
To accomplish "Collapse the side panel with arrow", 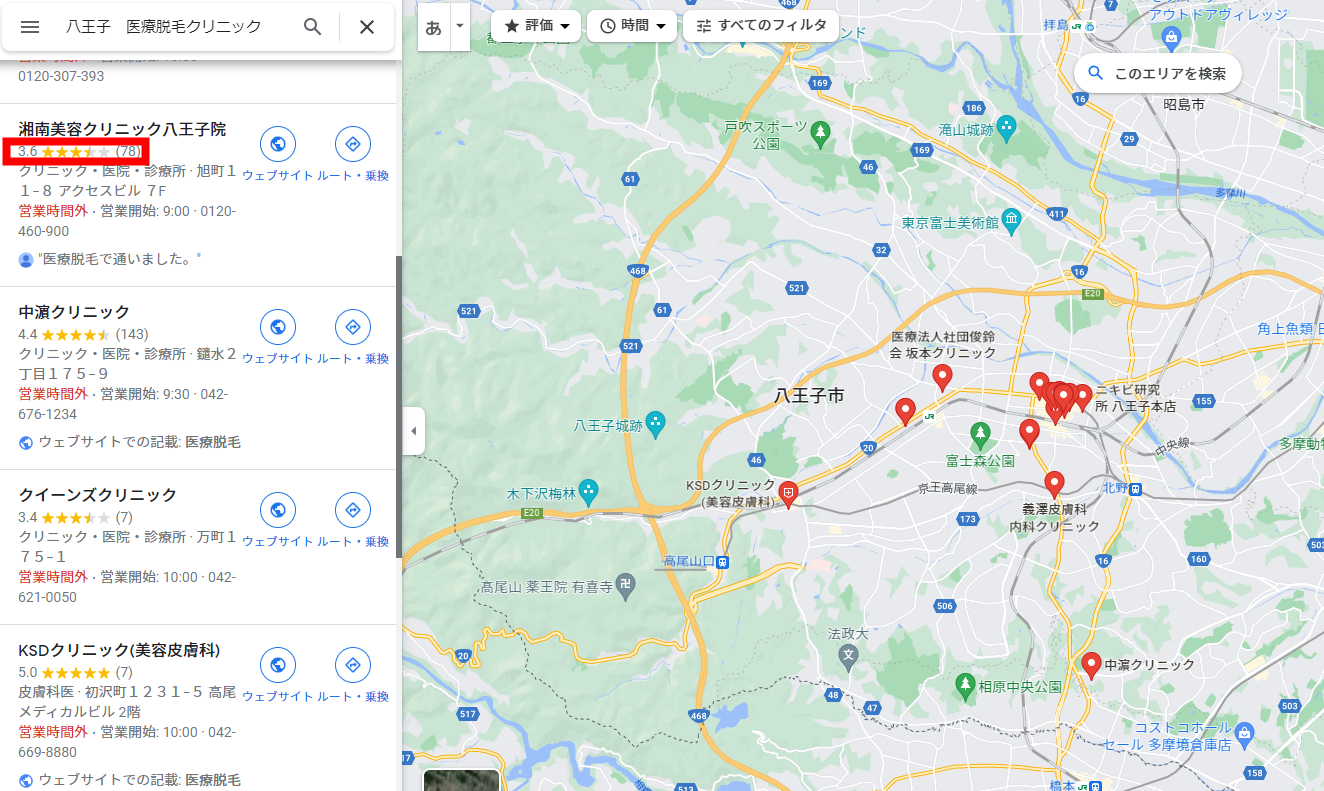I will click(414, 431).
